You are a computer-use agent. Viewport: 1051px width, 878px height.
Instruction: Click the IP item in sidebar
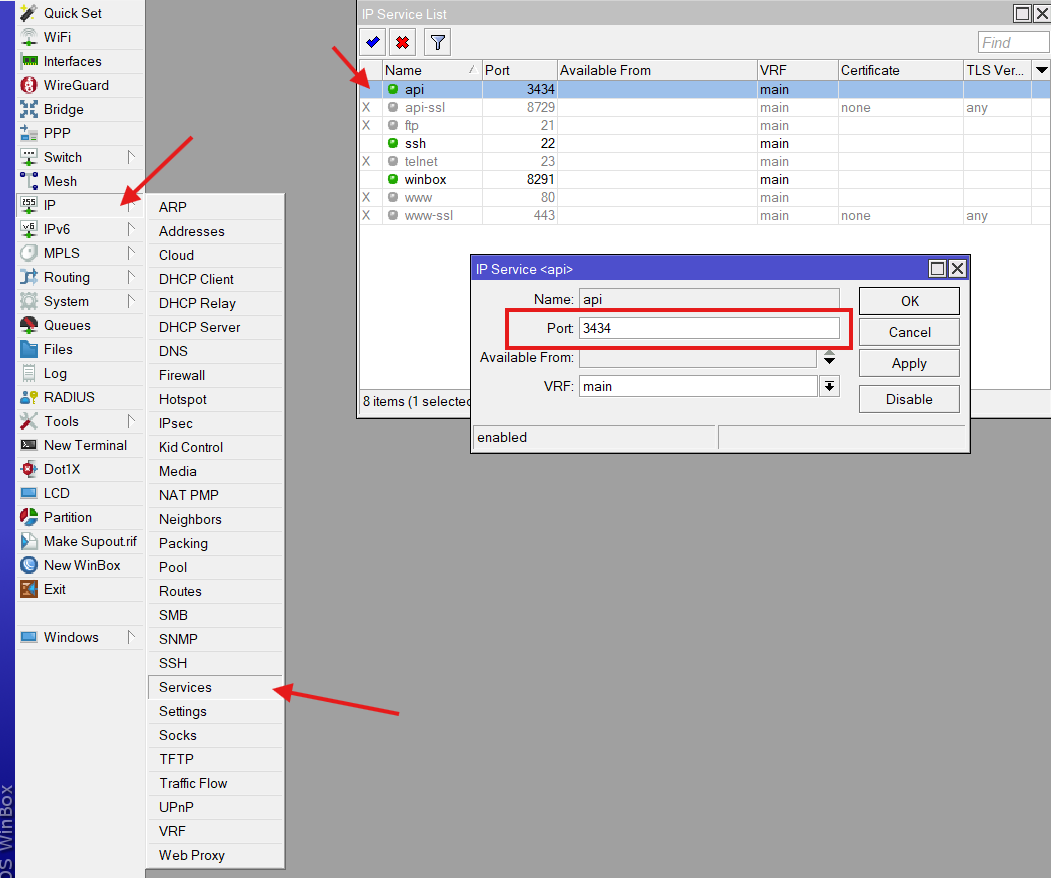tap(80, 205)
